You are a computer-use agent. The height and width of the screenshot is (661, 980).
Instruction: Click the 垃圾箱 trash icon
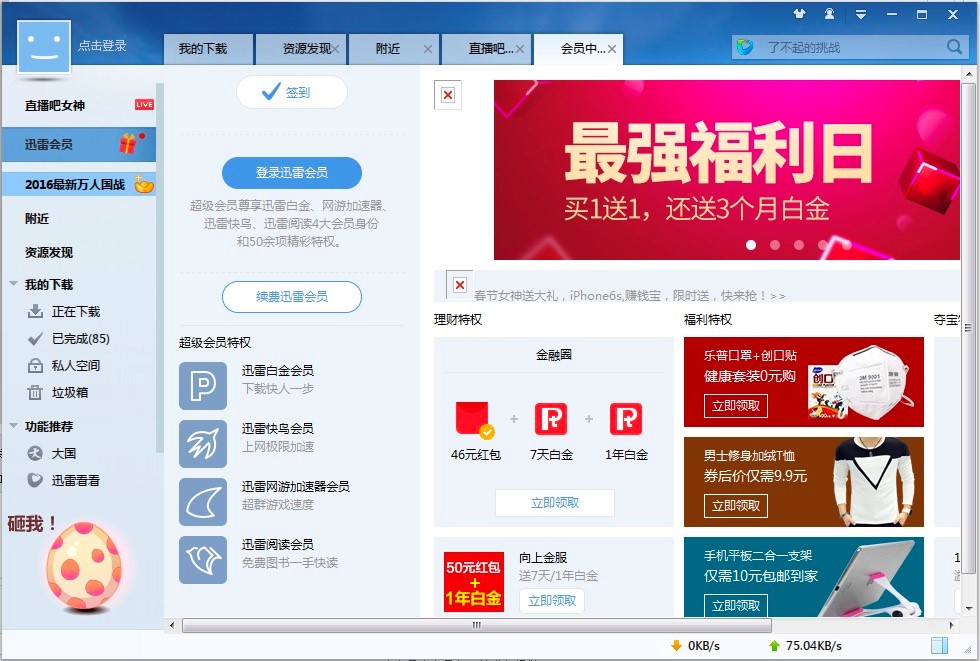click(36, 392)
